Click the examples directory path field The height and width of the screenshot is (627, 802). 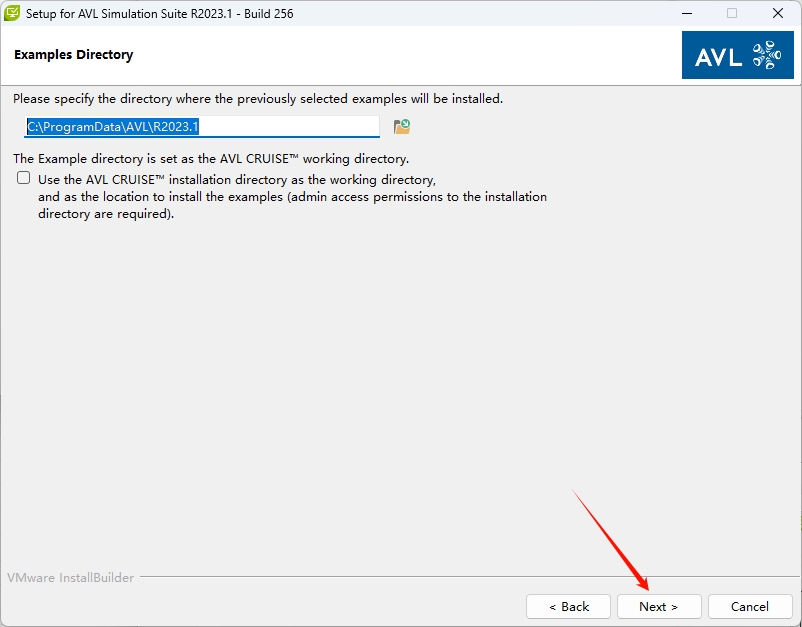coord(202,127)
